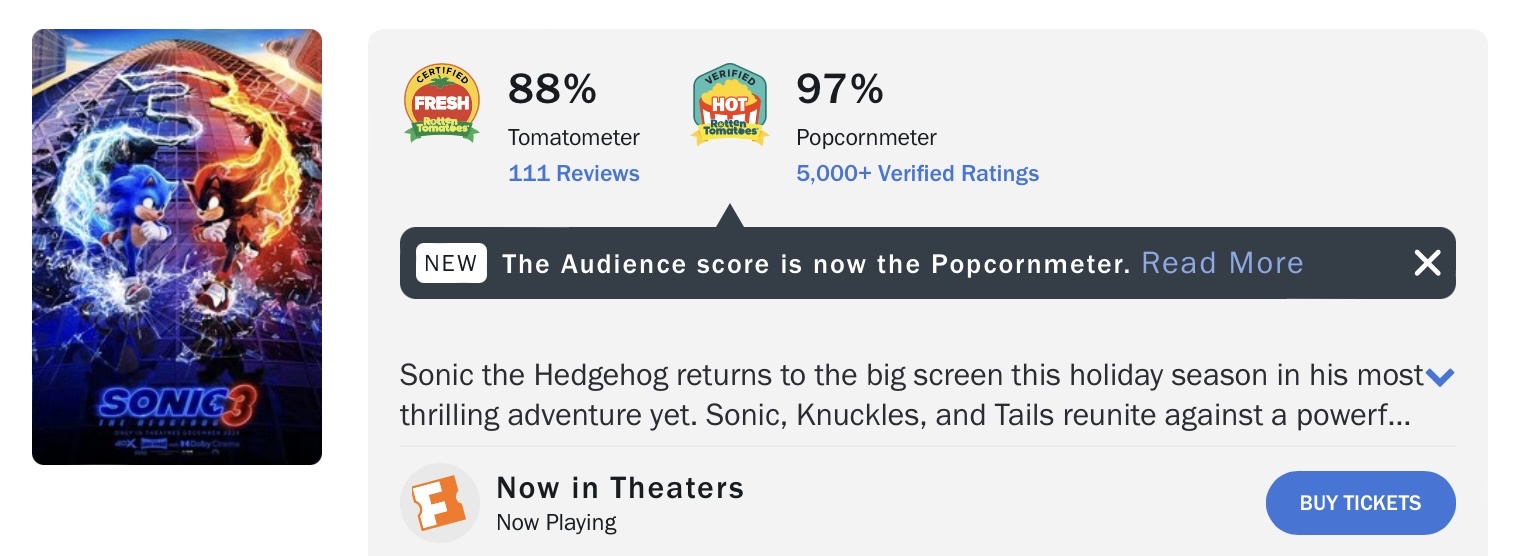
Task: Select the Popcornmeter label
Action: coord(866,137)
